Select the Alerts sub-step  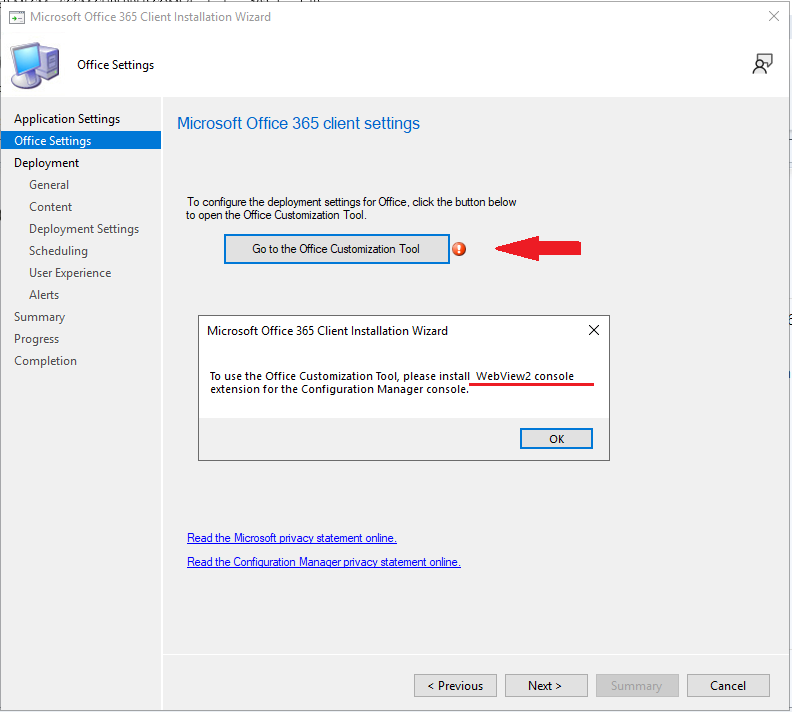pos(44,295)
